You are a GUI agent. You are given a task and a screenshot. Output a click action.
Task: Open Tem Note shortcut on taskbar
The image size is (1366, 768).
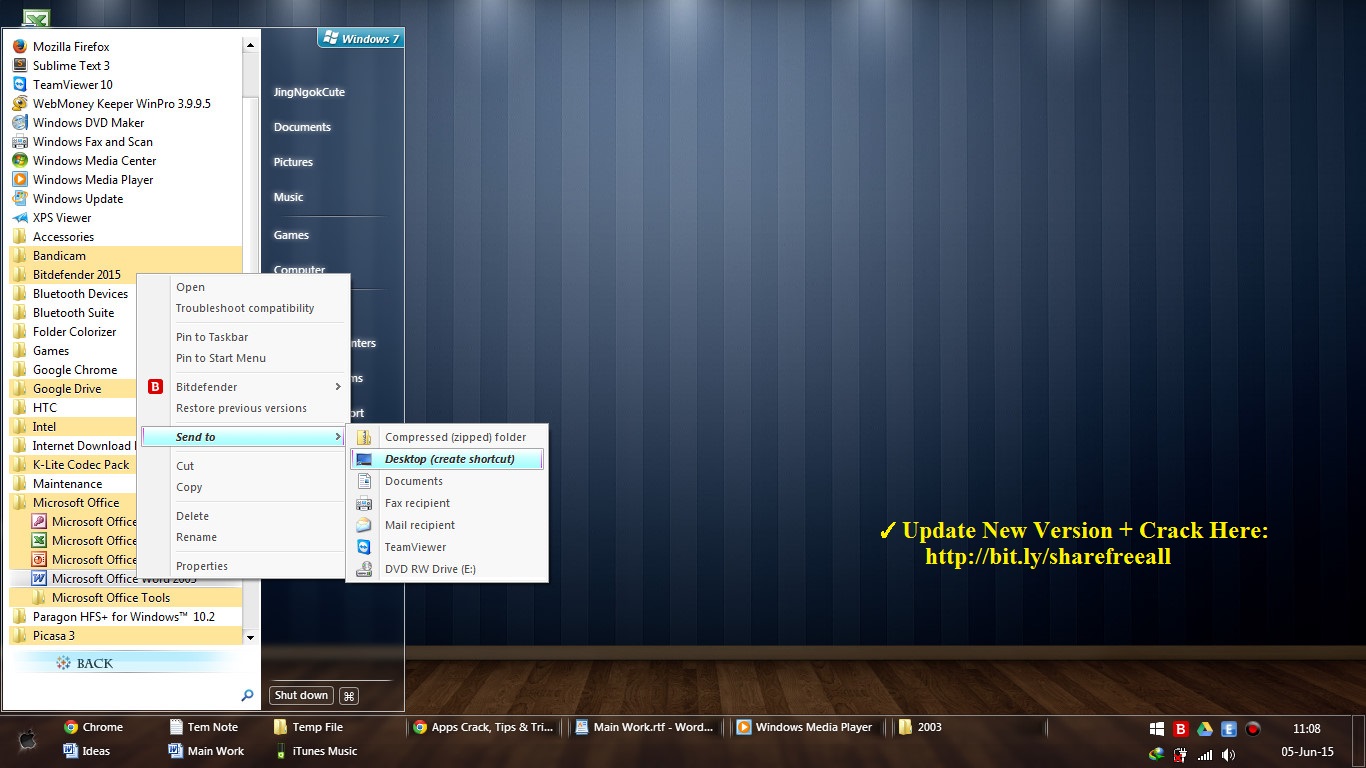pyautogui.click(x=204, y=727)
